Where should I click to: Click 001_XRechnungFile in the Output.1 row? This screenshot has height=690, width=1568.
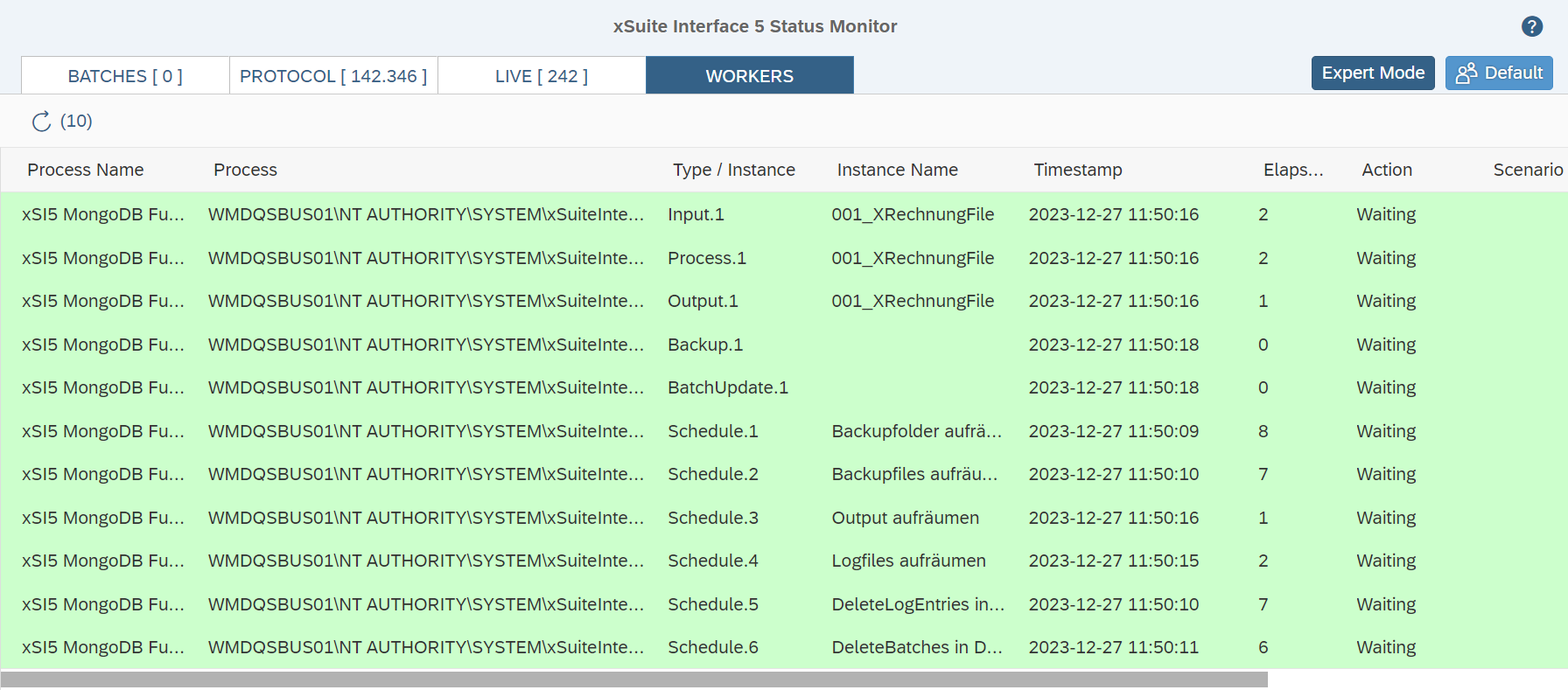(x=913, y=301)
